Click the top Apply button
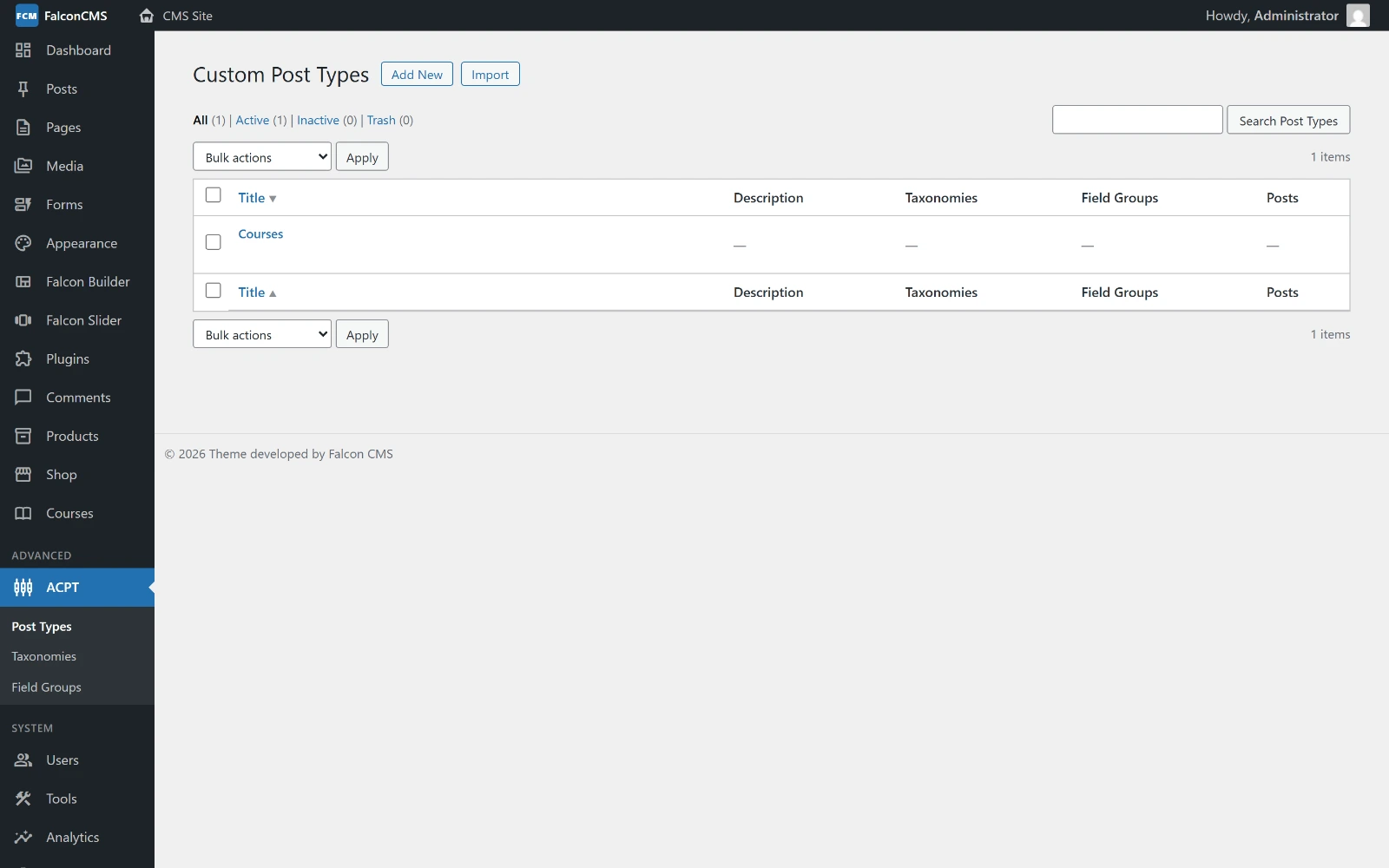1389x868 pixels. 362,157
